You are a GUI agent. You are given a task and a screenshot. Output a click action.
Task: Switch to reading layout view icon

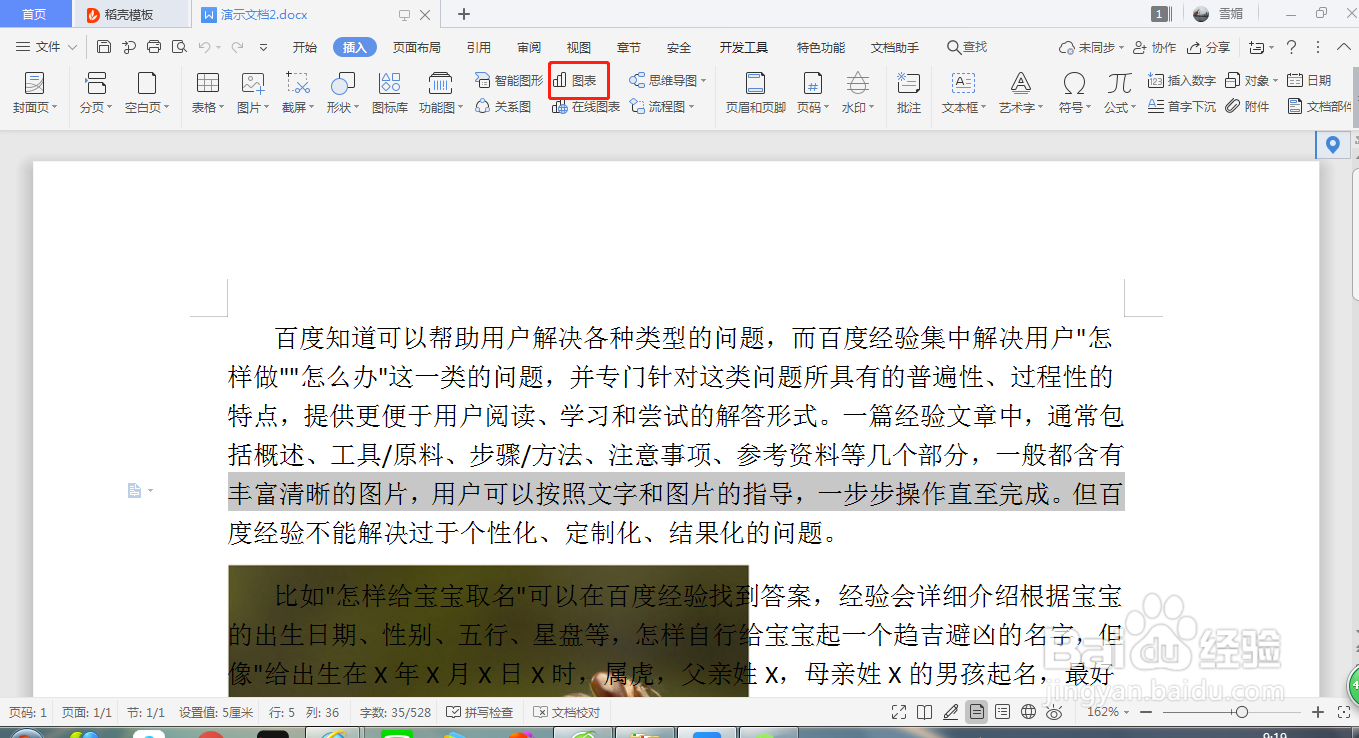pyautogui.click(x=925, y=712)
